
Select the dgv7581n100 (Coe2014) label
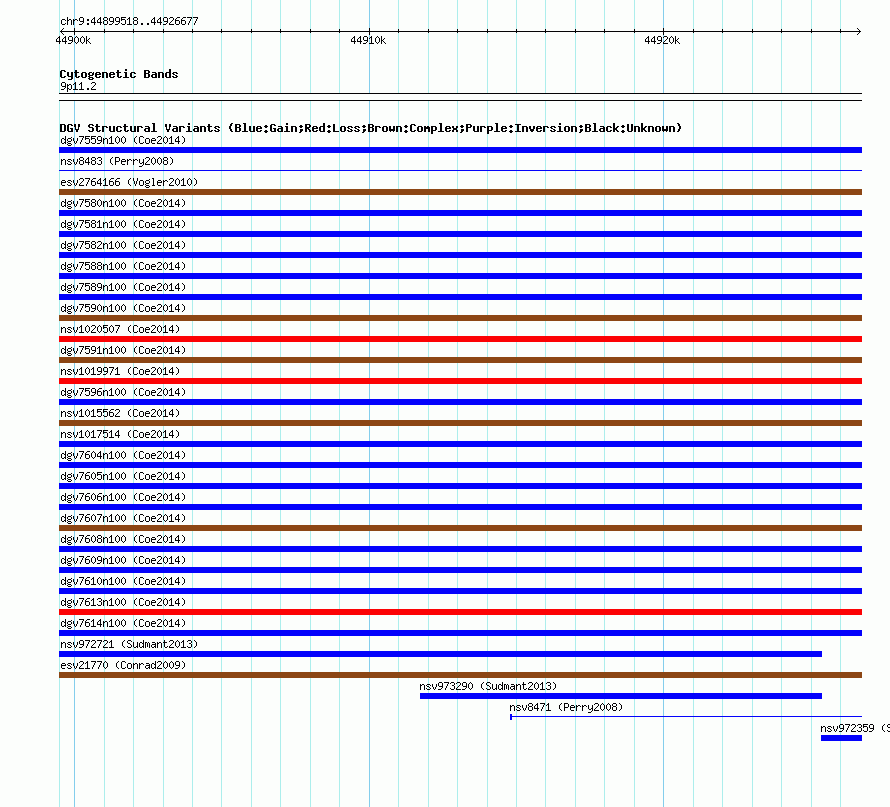123,224
